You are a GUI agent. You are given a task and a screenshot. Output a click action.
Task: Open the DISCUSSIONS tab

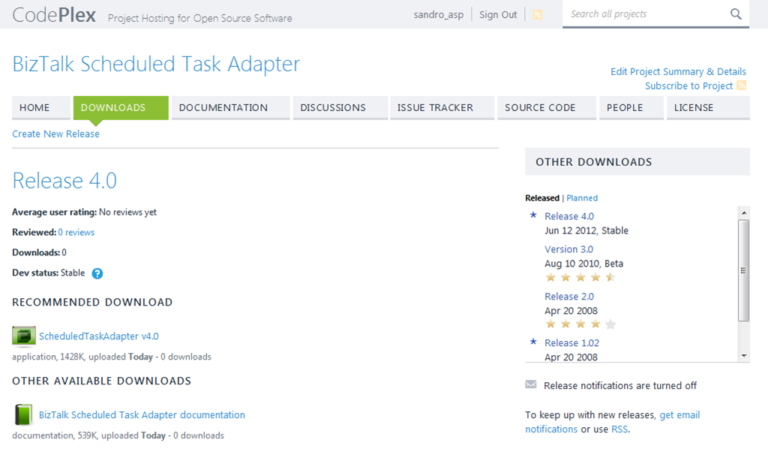[x=340, y=108]
